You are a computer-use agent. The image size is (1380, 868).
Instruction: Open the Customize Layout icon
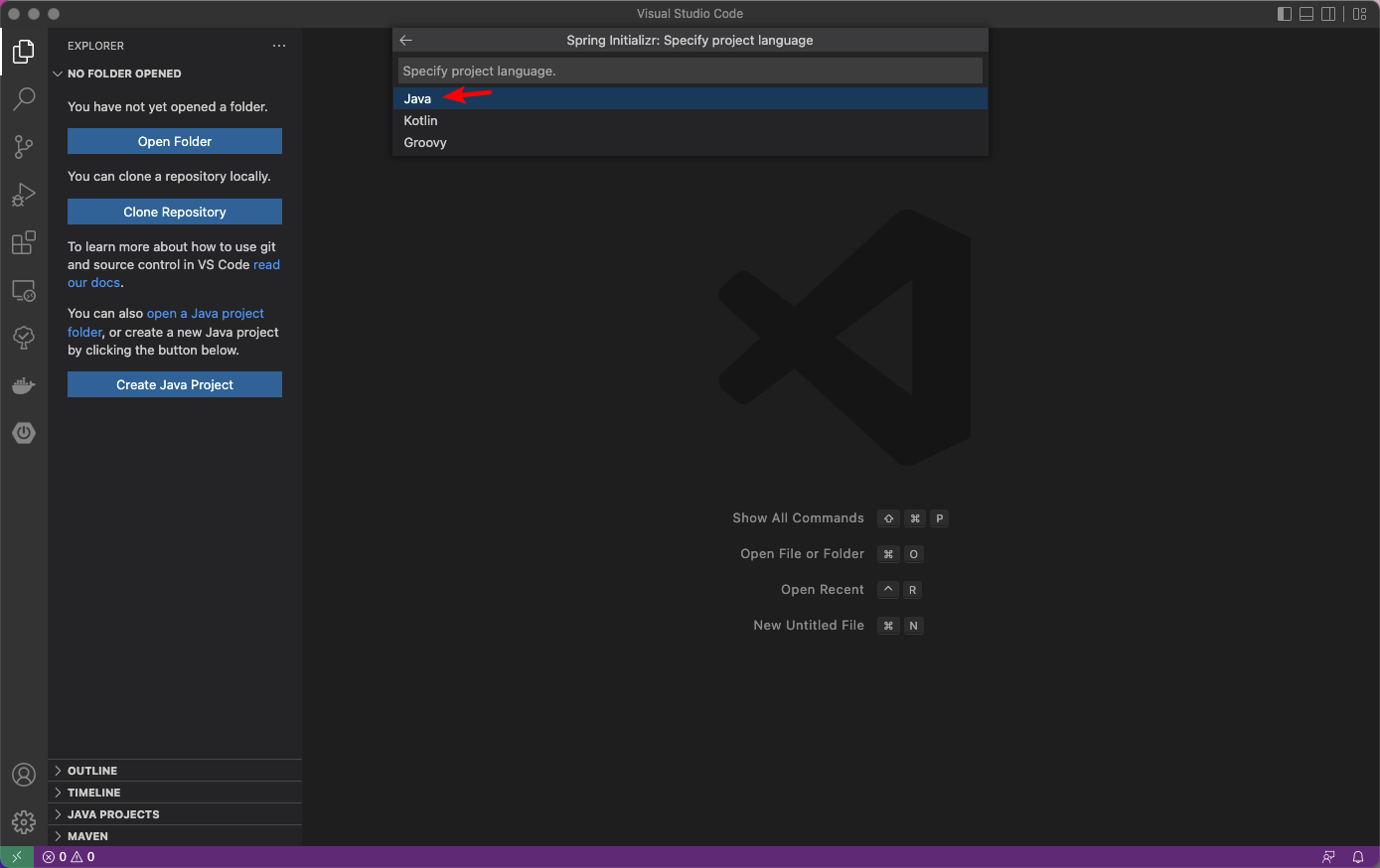[x=1360, y=14]
